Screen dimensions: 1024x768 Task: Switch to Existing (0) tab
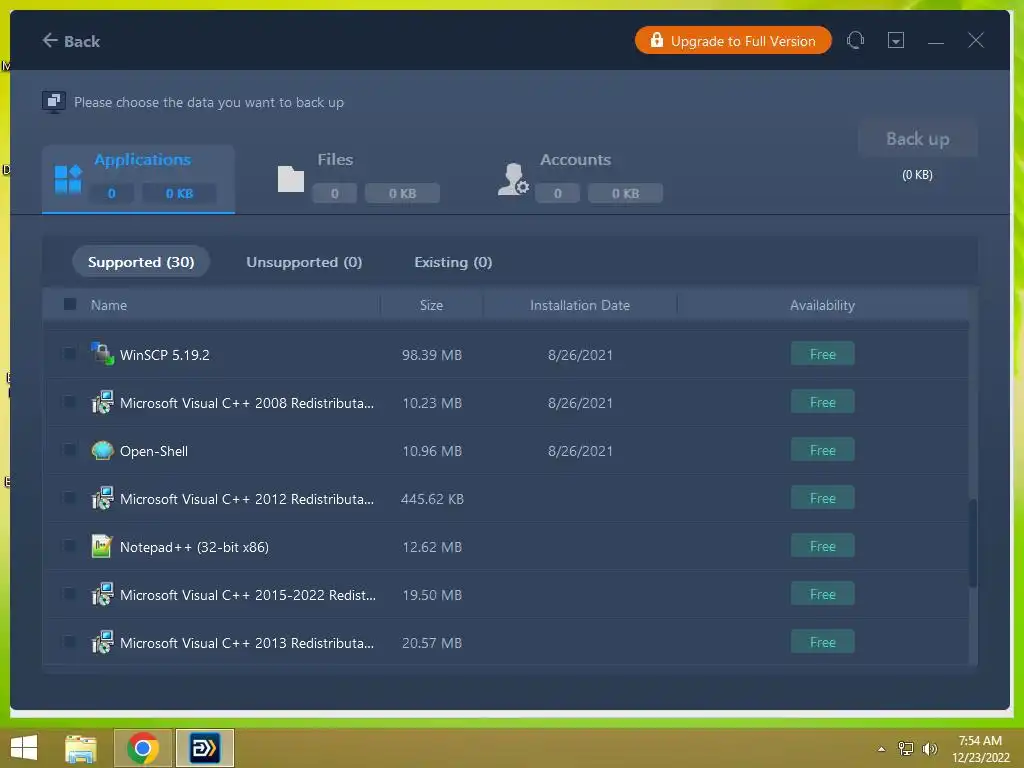pyautogui.click(x=453, y=262)
